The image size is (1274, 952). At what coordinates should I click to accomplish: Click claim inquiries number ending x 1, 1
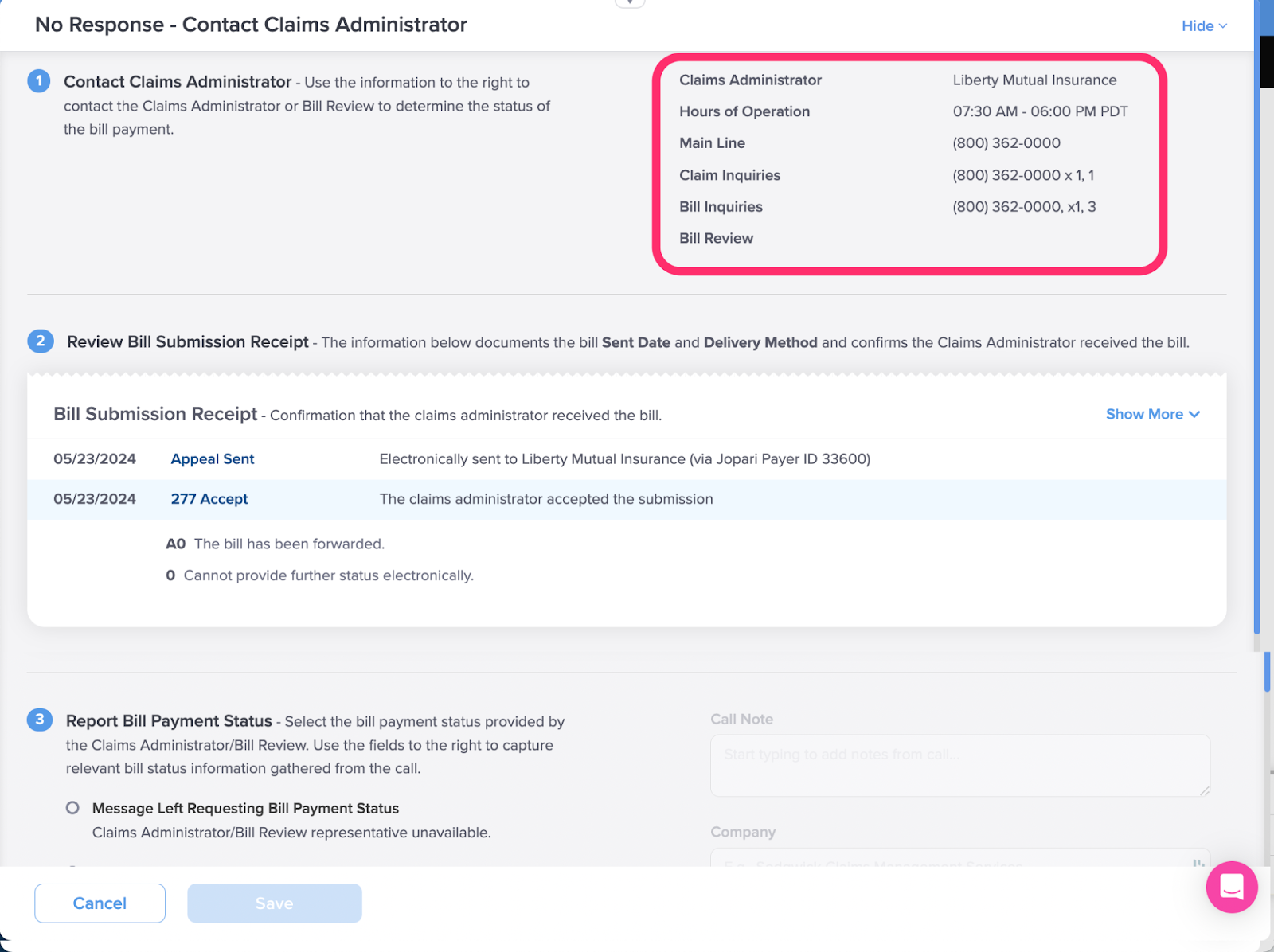[x=1023, y=175]
